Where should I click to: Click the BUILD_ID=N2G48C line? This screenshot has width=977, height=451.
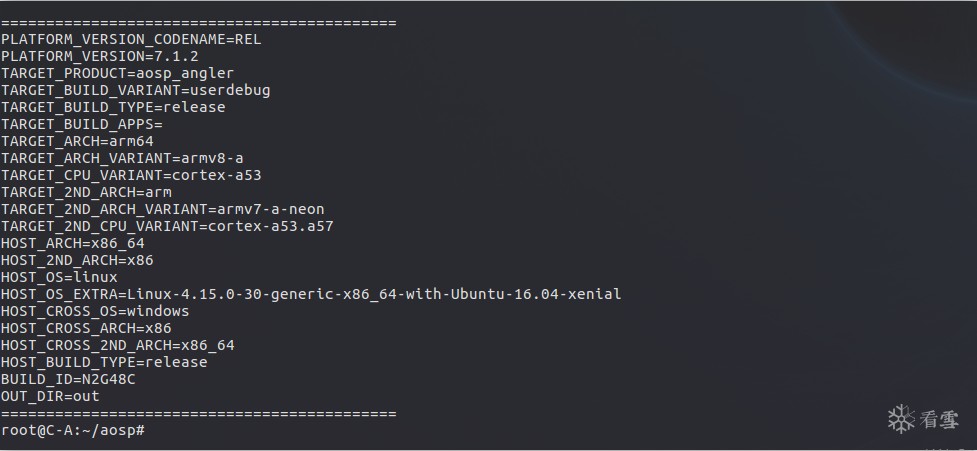(68, 379)
